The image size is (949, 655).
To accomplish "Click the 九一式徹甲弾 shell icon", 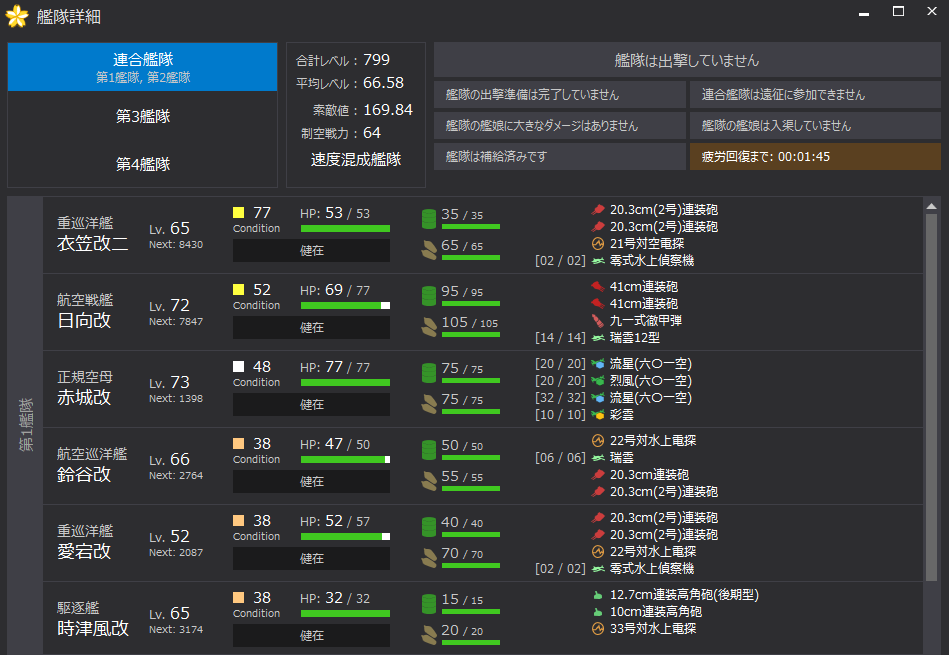I will point(598,320).
